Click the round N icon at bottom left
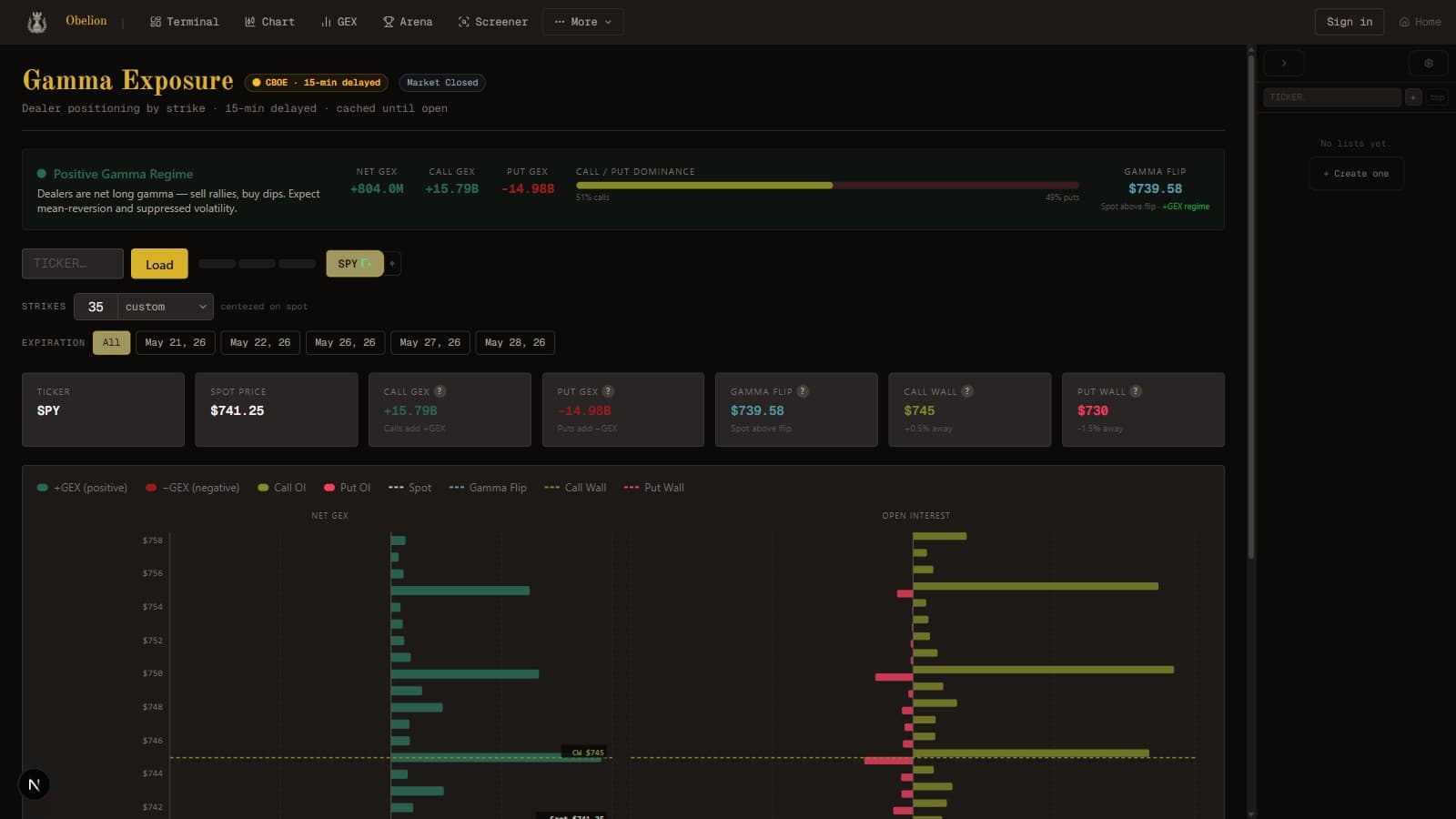Viewport: 1456px width, 819px height. (x=34, y=784)
